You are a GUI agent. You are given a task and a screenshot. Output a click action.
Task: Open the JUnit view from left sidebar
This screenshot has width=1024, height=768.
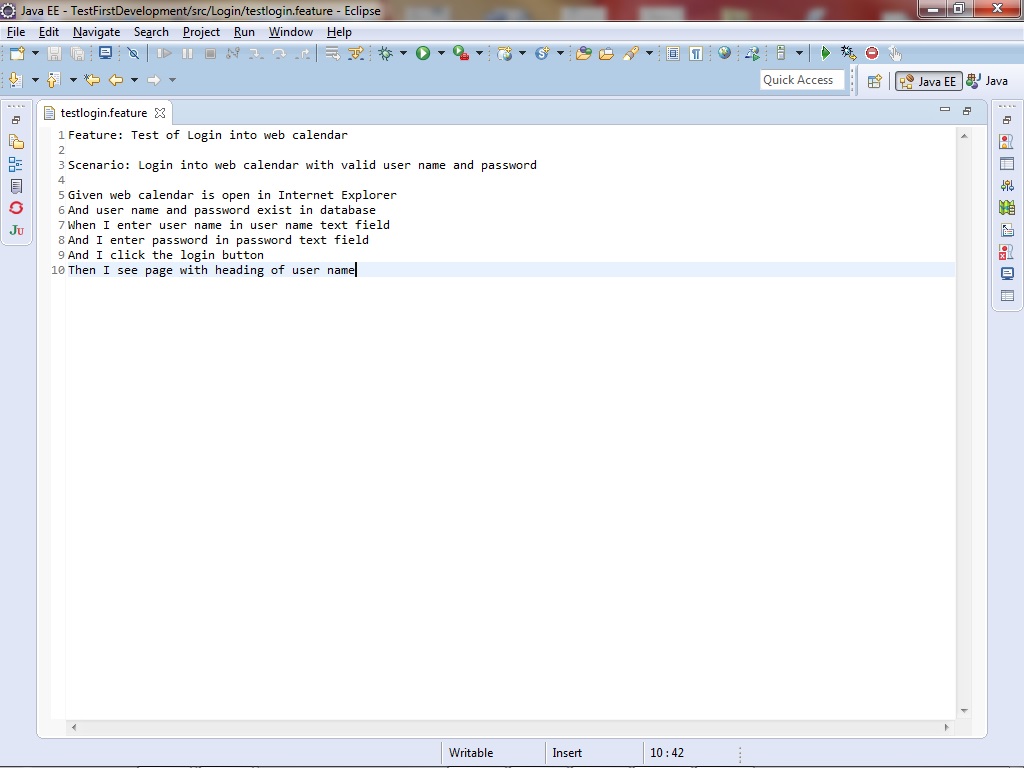point(16,230)
